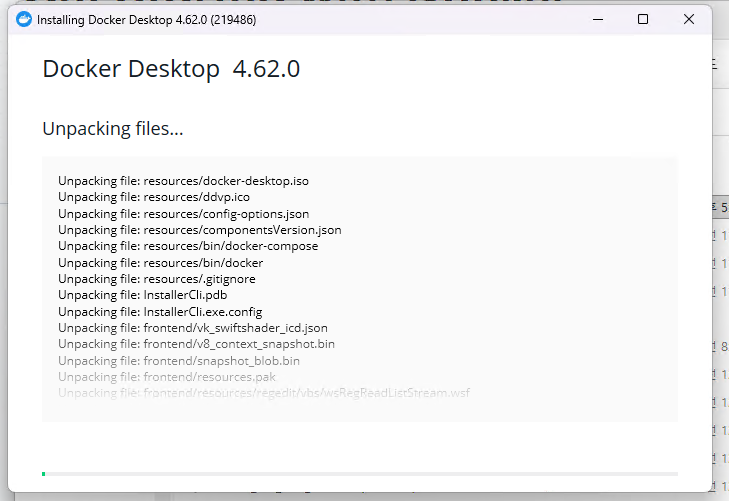Click the componentsVersion.json log entry
Screen dimensions: 729x501
click(199, 230)
